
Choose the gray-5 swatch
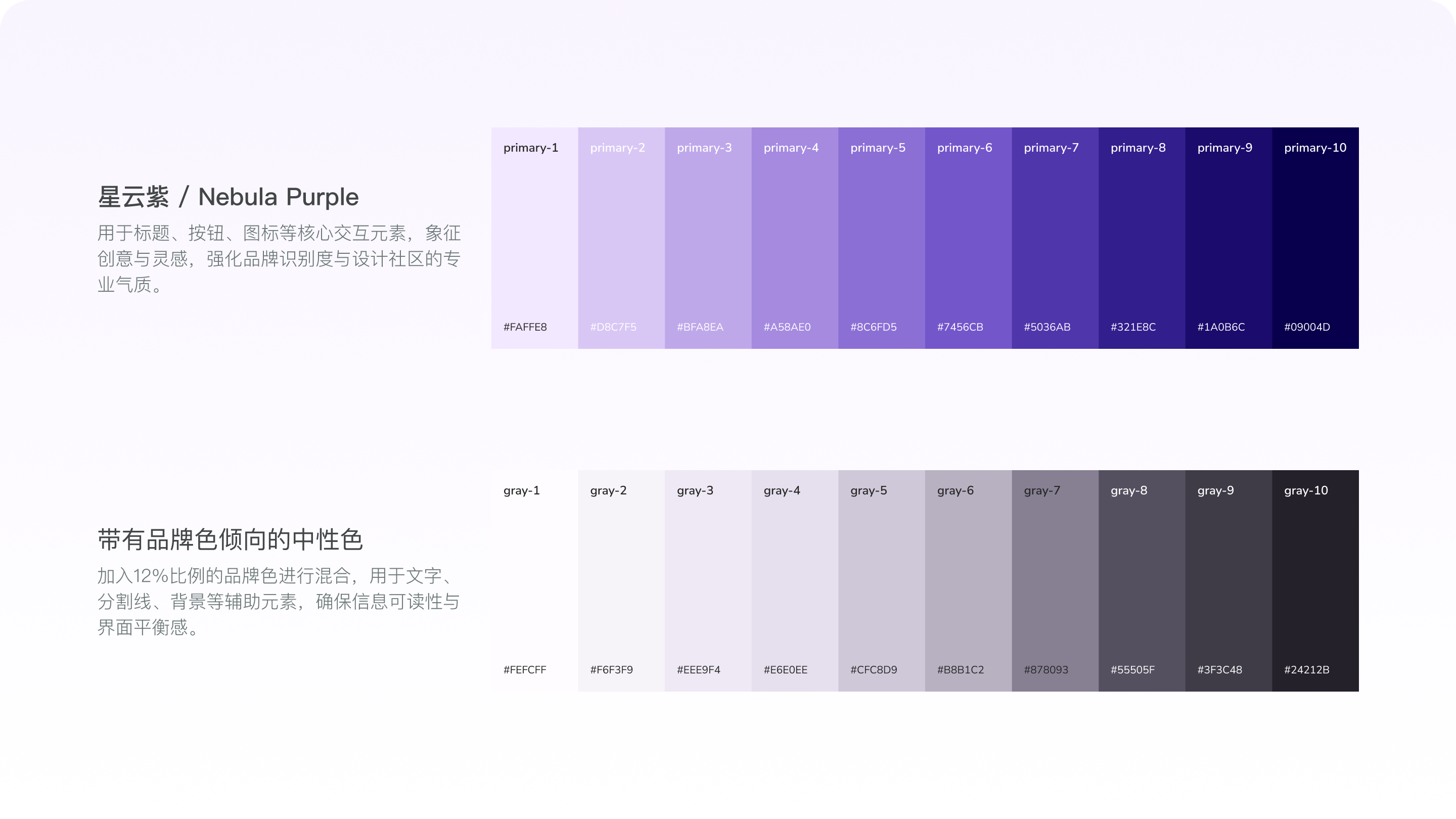pos(882,580)
